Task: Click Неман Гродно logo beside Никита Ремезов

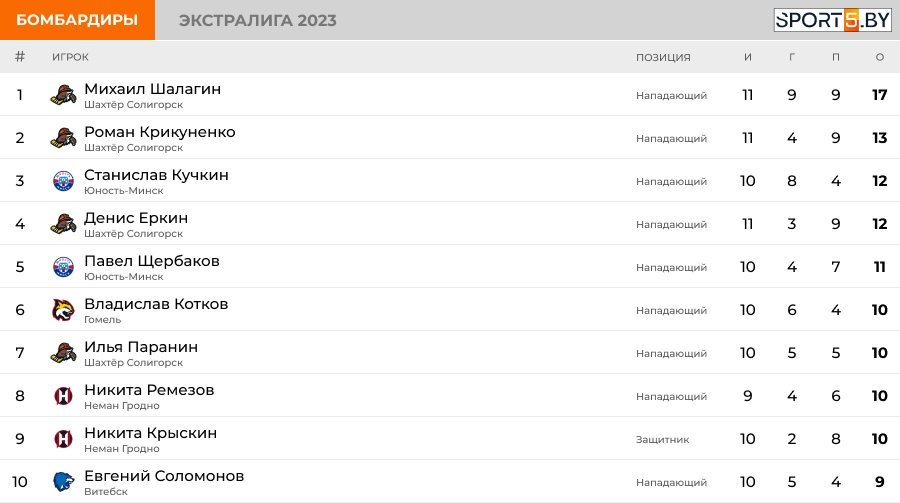Action: (64, 396)
